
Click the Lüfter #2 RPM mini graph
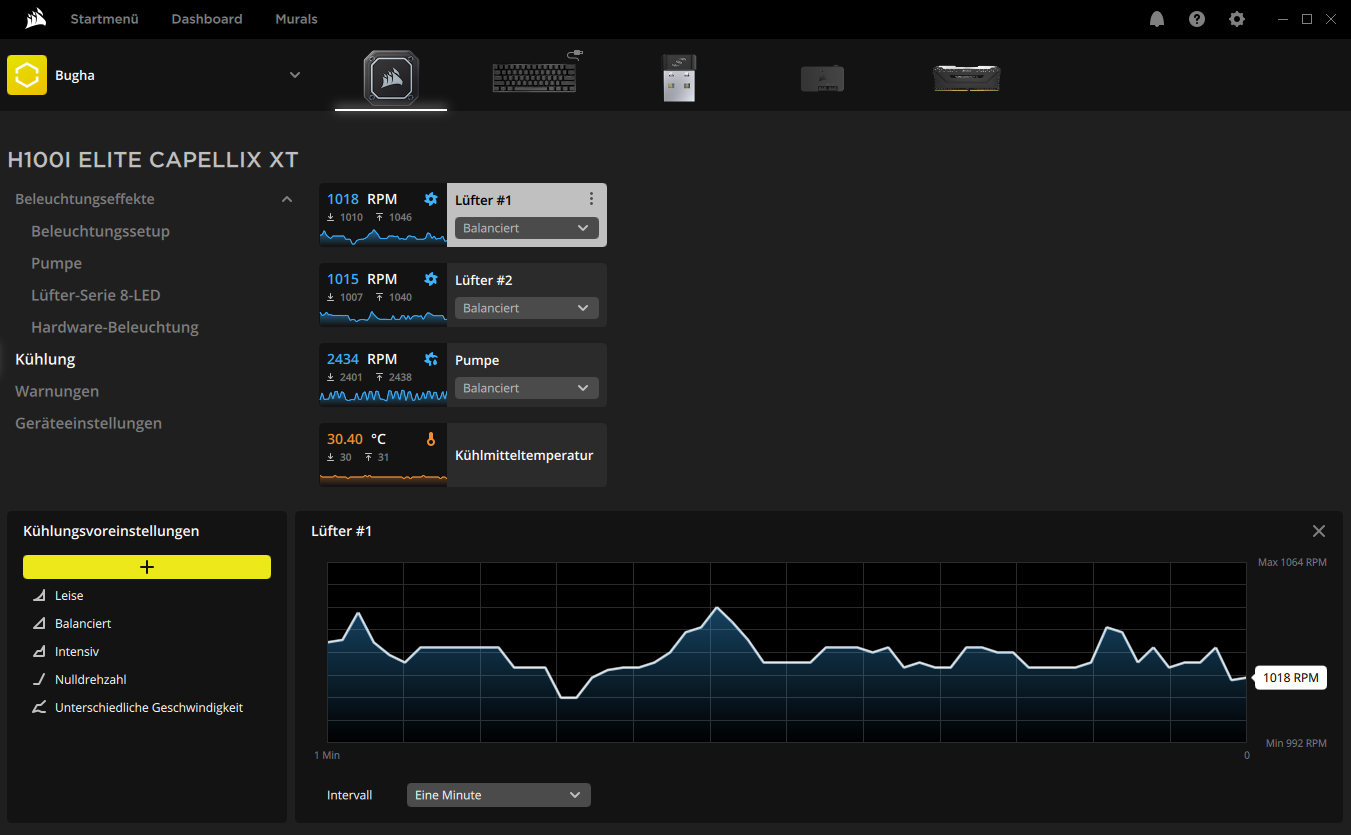383,316
